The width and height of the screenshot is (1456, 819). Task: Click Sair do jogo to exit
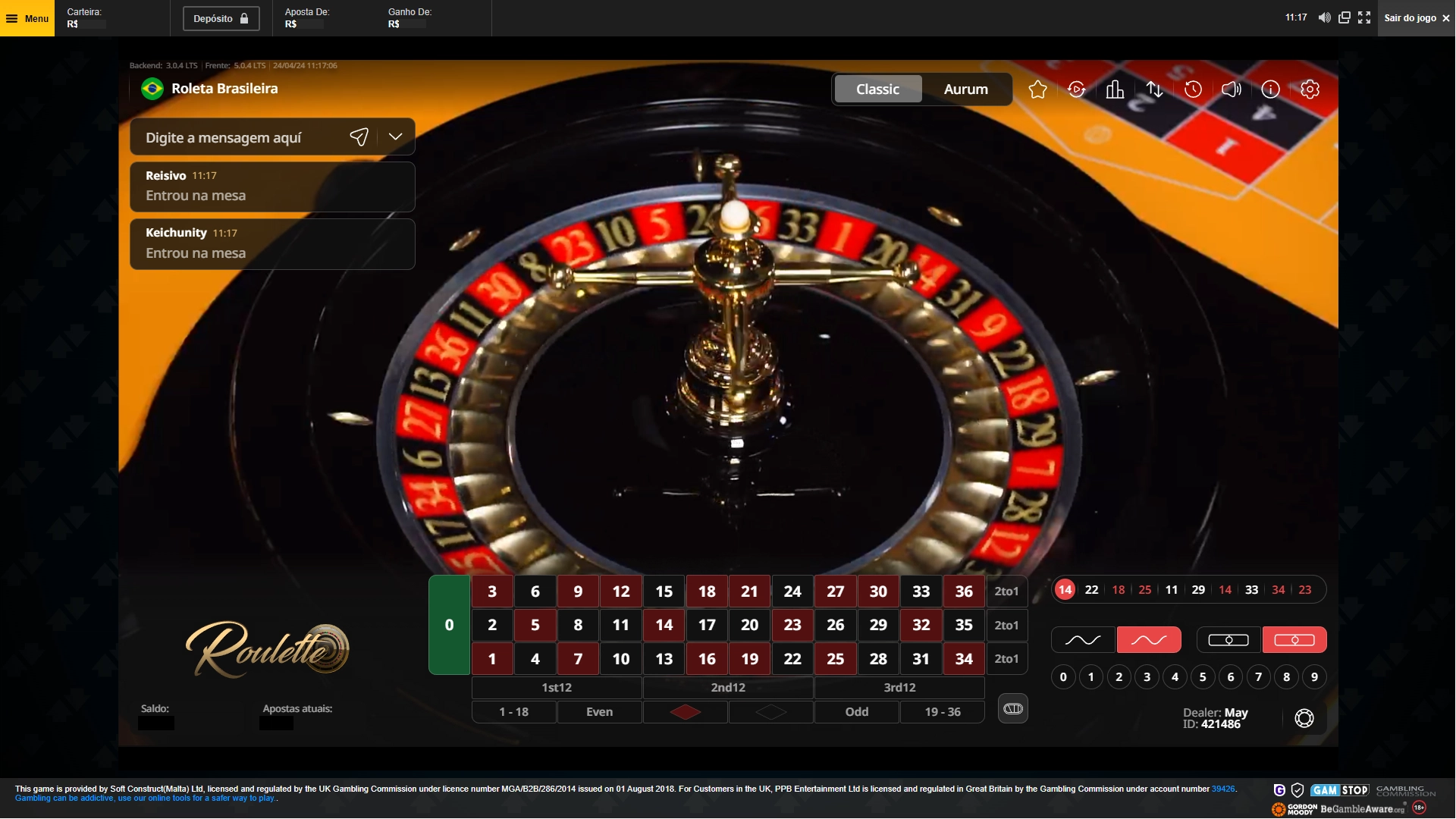(x=1417, y=18)
